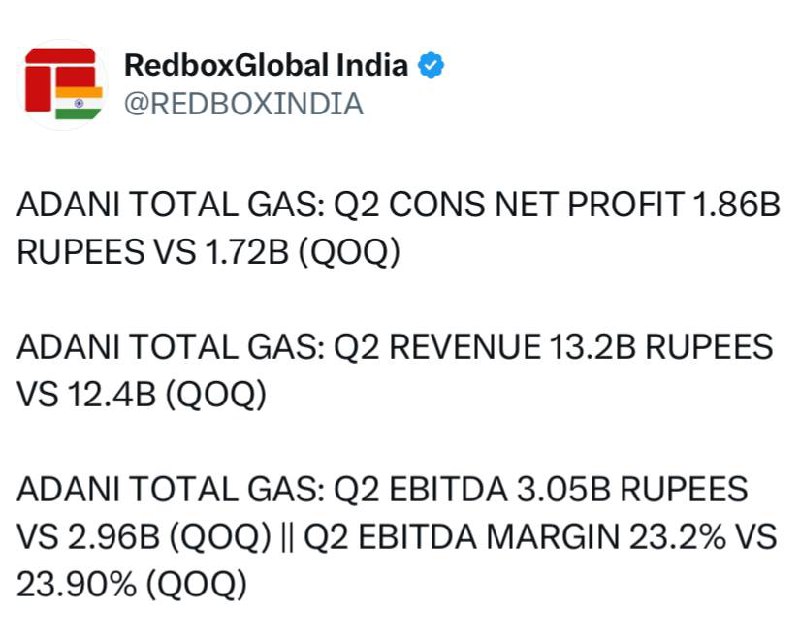Screen dimensions: 800x642
Task: Click the 1.86B net profit figure
Action: point(736,204)
